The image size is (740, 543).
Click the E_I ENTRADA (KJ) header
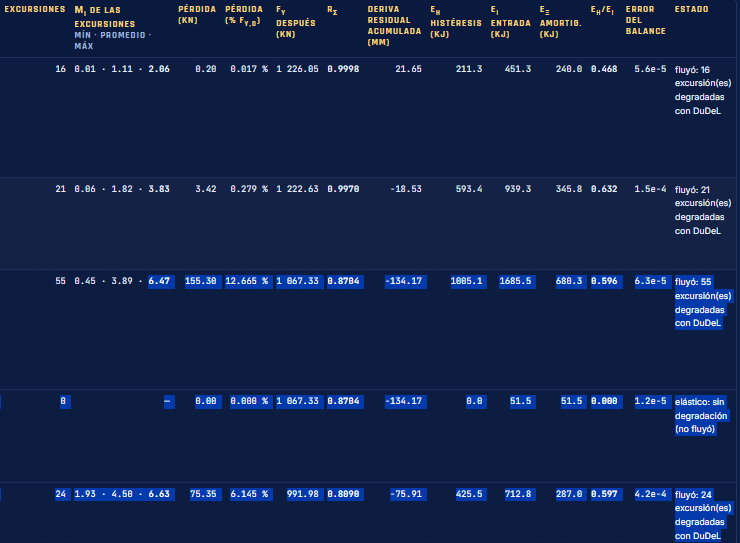[510, 22]
